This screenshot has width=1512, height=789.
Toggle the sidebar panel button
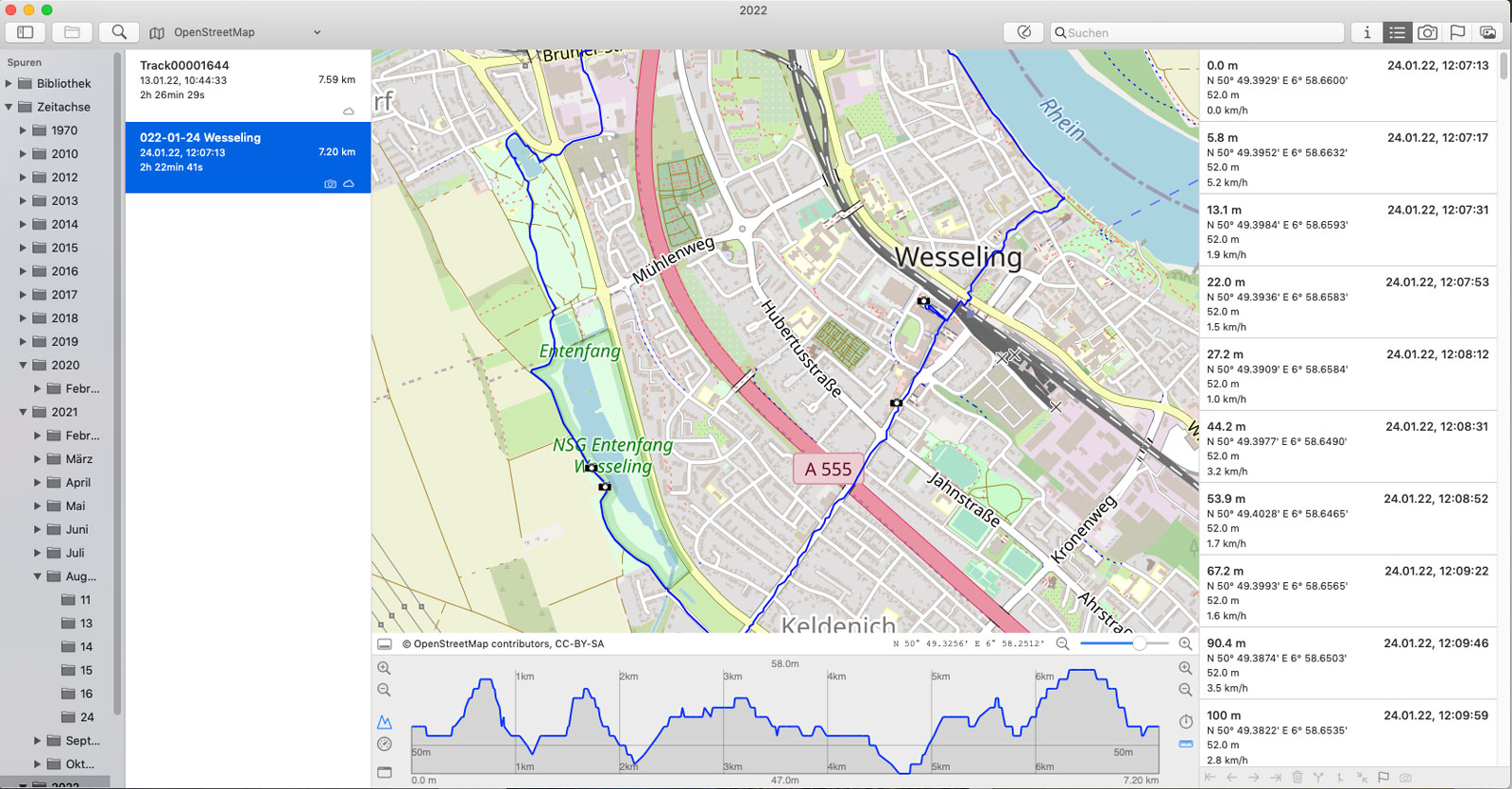26,32
